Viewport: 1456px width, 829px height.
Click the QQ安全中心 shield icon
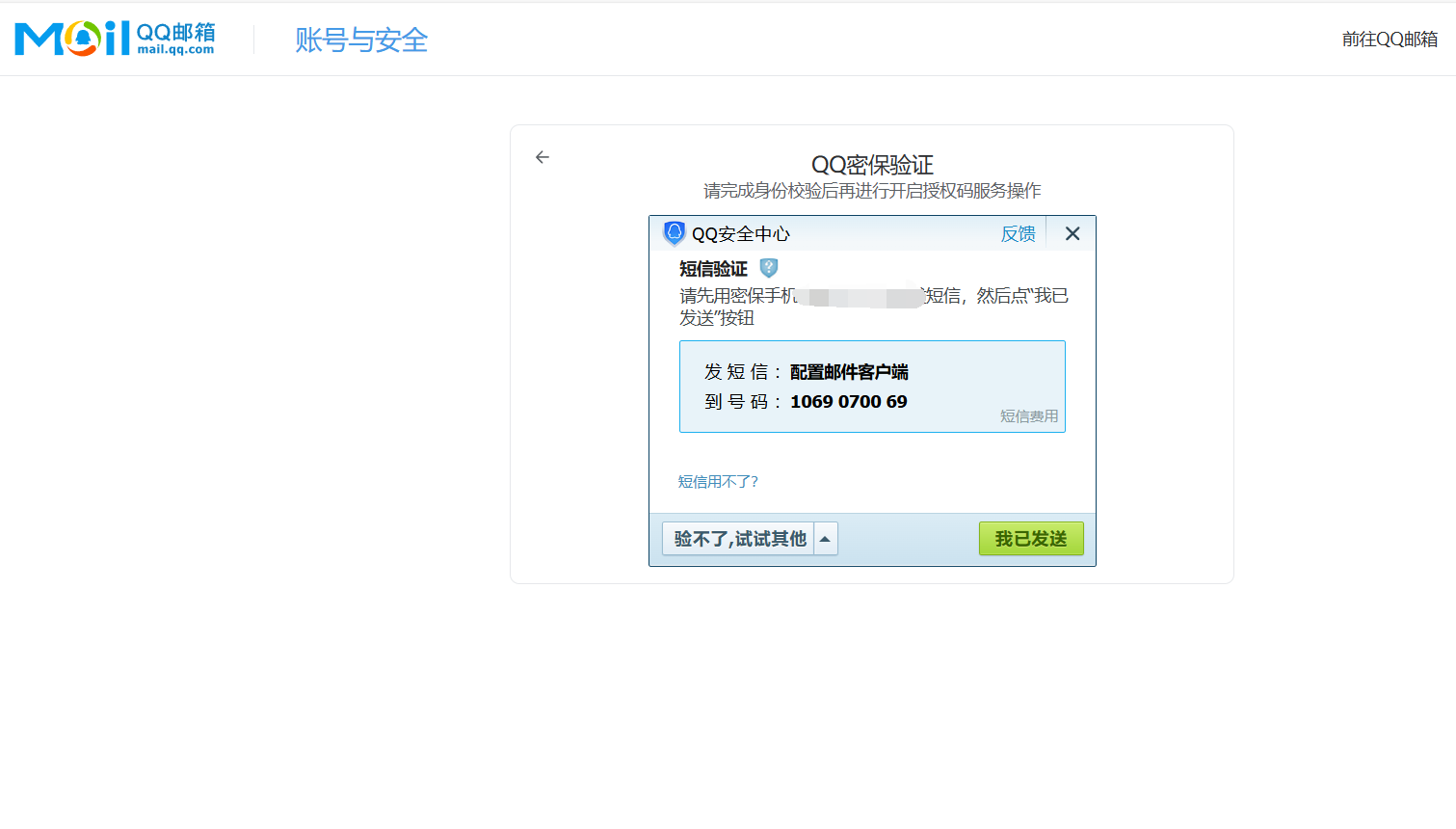pos(675,233)
